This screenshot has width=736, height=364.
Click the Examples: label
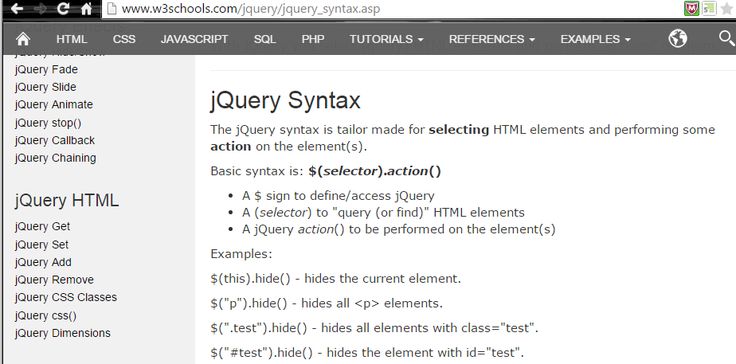pyautogui.click(x=241, y=254)
